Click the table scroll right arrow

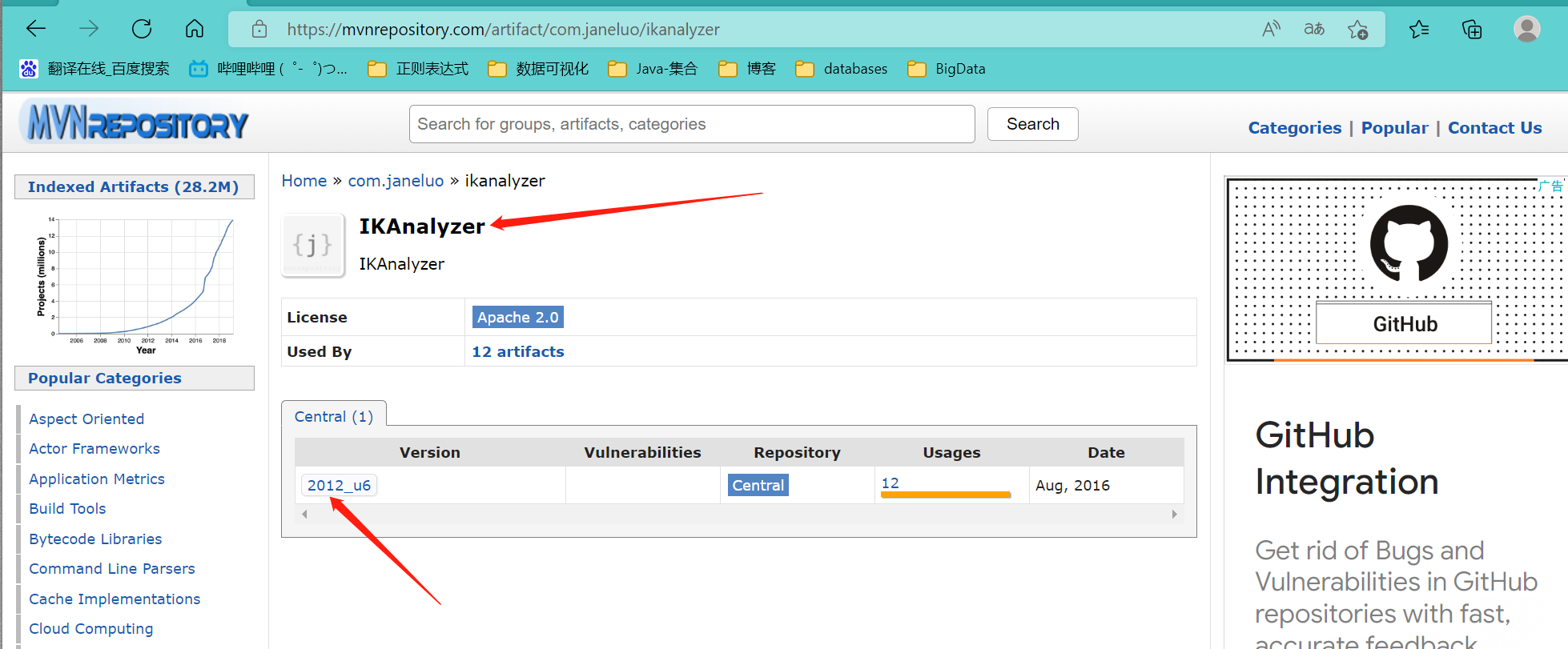[x=1175, y=514]
